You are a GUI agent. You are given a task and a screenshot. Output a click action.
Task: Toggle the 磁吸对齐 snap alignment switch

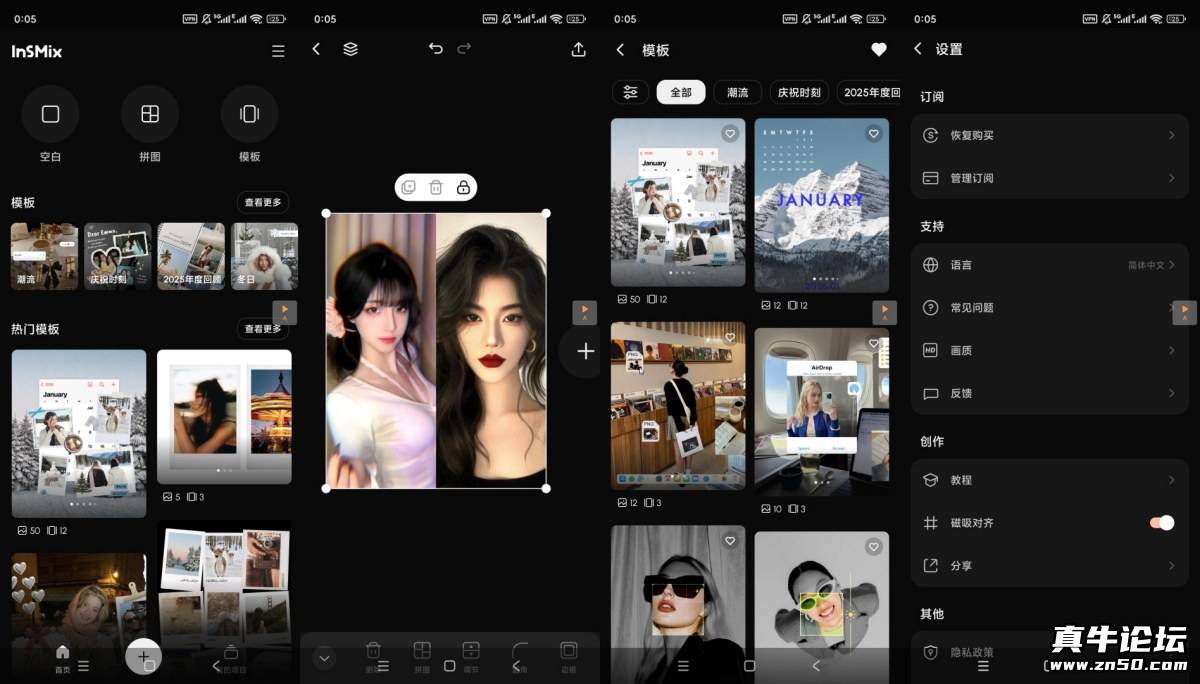(1160, 522)
